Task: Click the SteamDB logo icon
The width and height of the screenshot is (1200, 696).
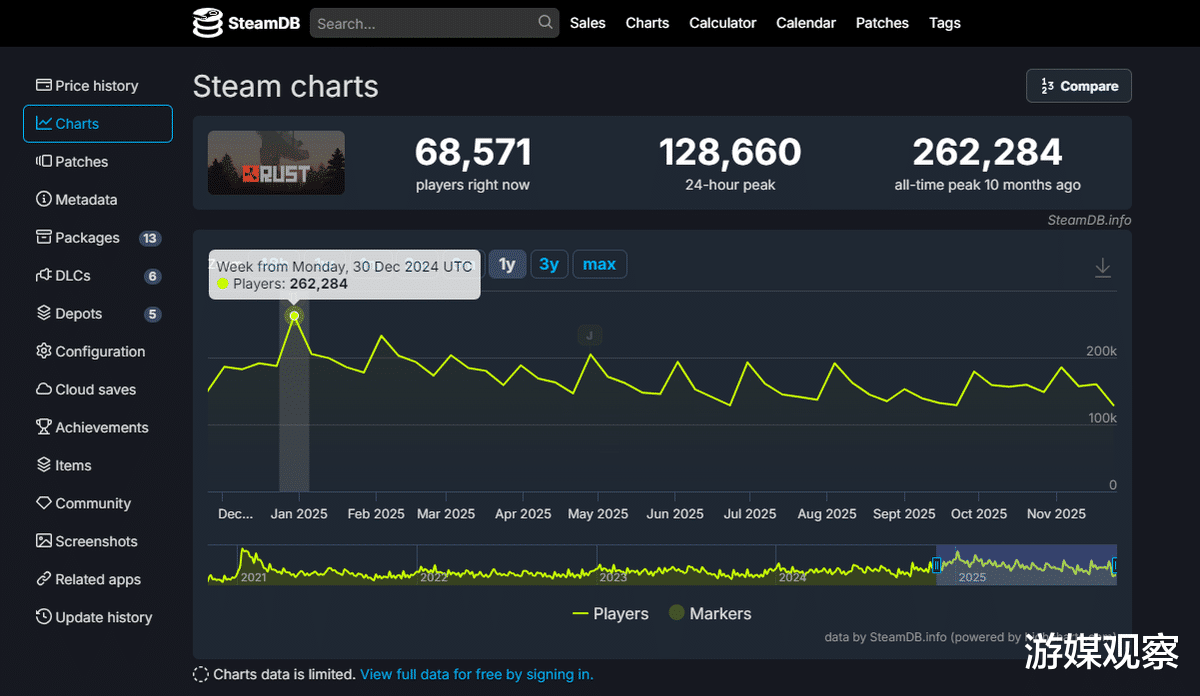Action: tap(207, 22)
